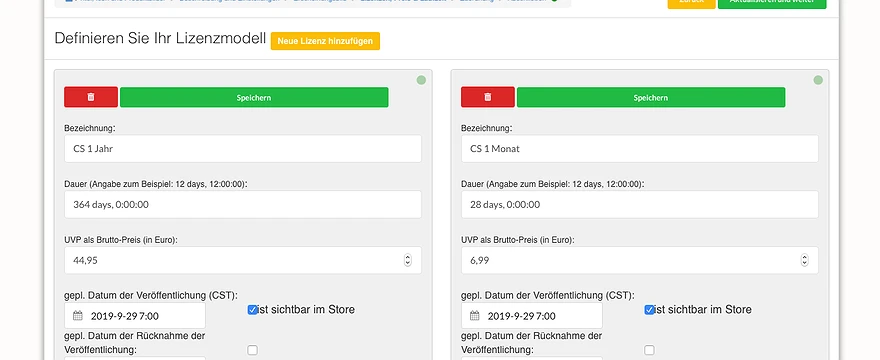Uncheck 'ist sichtbar im Store' for CS 1 Monat
Screen dimensions: 880x360
[649, 309]
